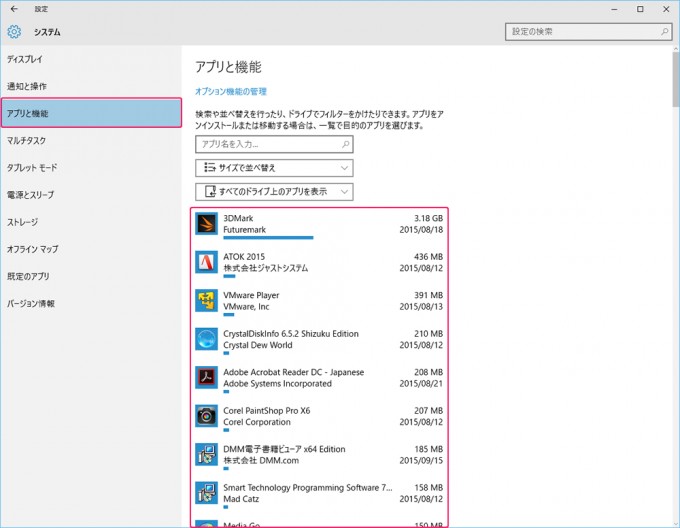Select アプリと機能 in the sidebar
680x528 pixels.
(x=91, y=113)
